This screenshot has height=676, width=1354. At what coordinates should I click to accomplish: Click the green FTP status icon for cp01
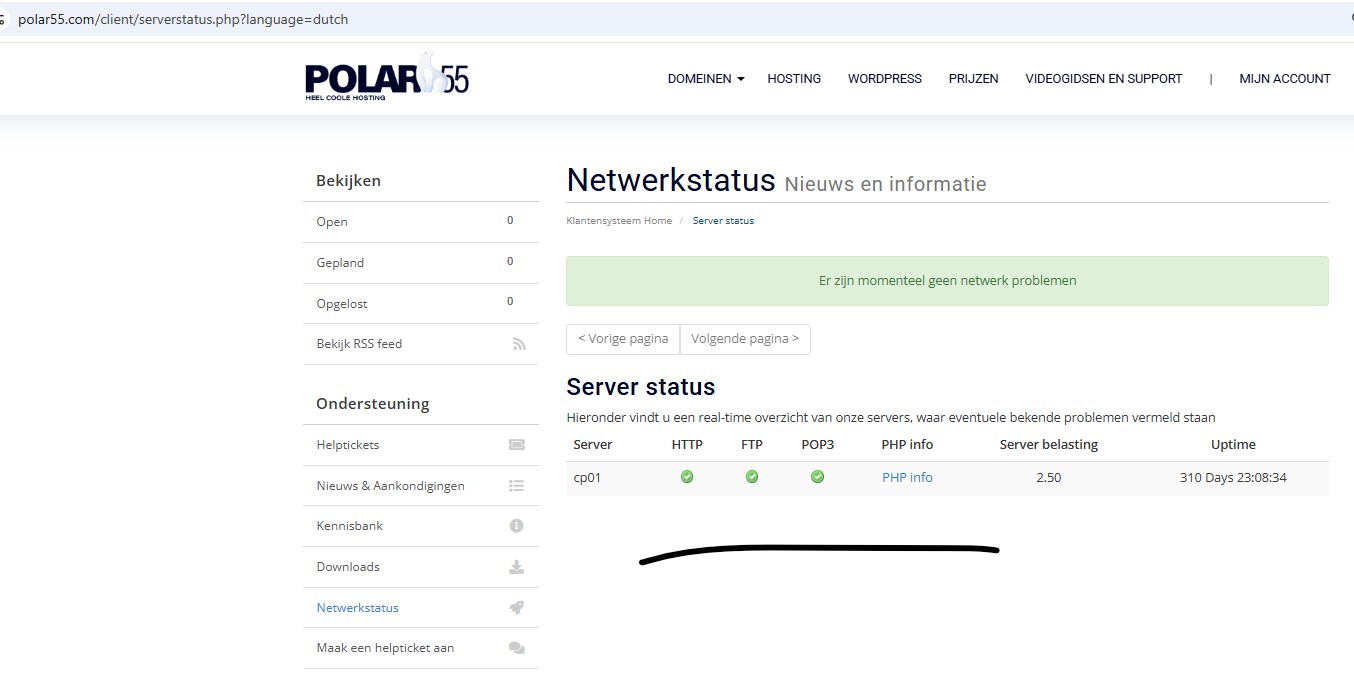(752, 477)
